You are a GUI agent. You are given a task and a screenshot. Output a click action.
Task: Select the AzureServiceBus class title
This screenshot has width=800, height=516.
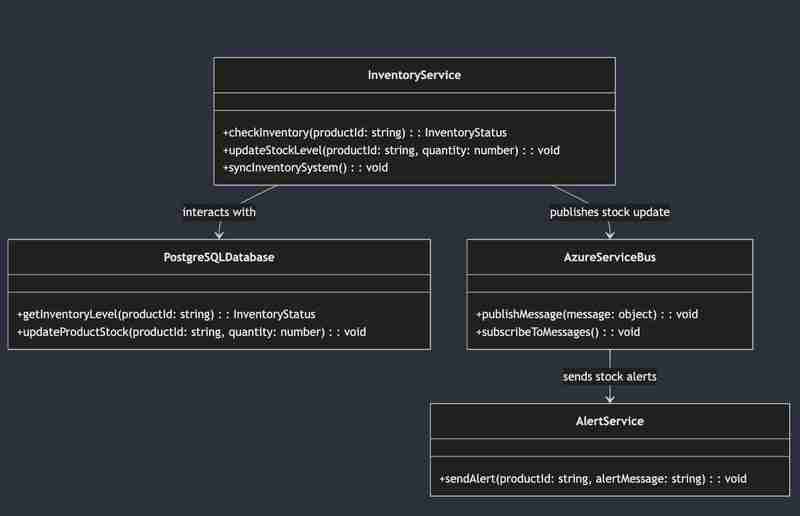[610, 257]
